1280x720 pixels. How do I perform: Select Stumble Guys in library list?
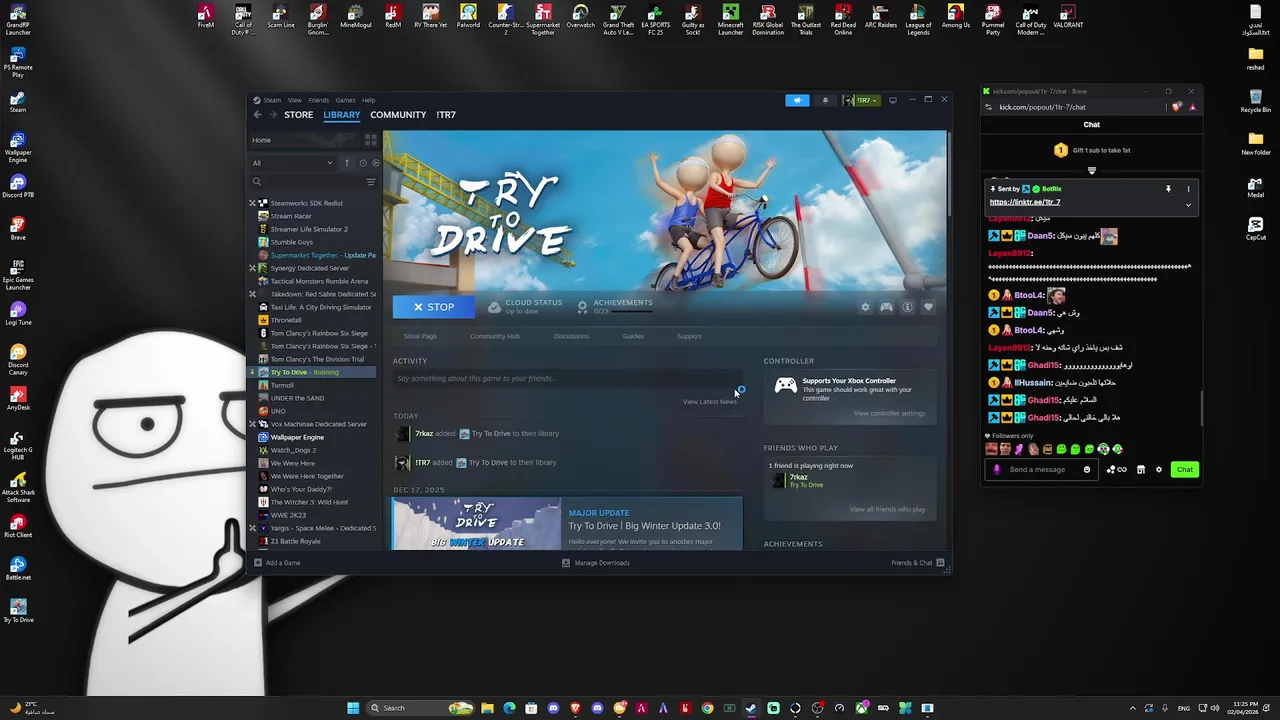tap(291, 242)
